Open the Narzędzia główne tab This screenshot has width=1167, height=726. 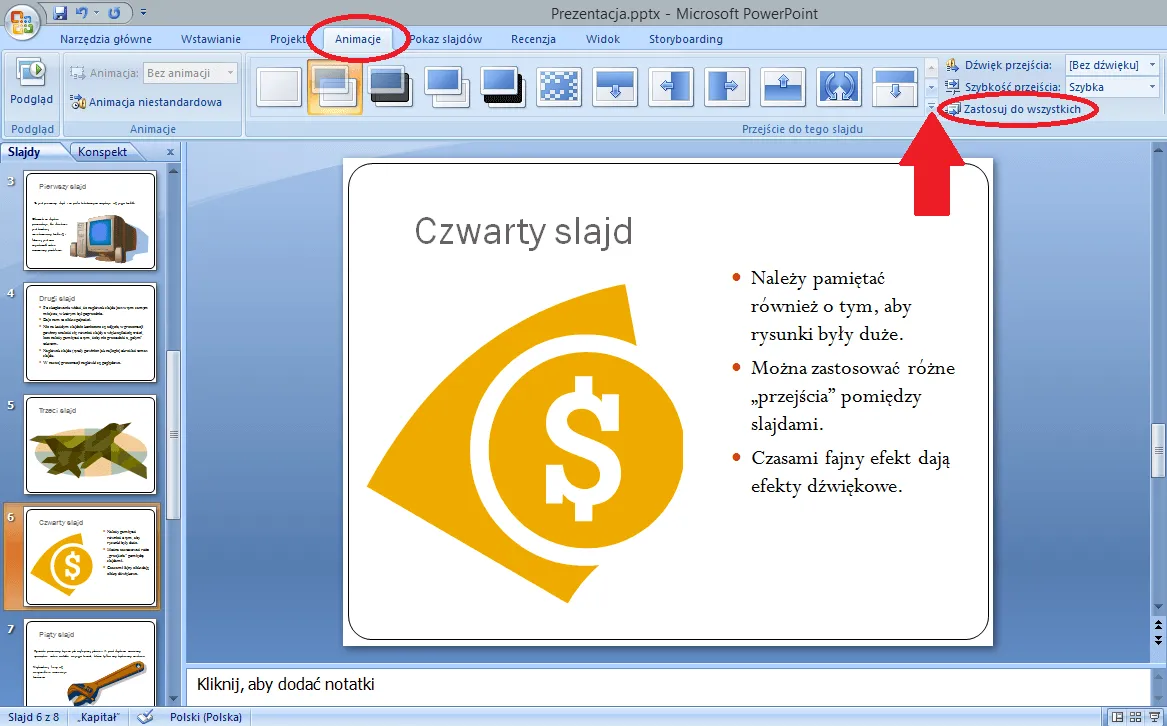click(106, 39)
